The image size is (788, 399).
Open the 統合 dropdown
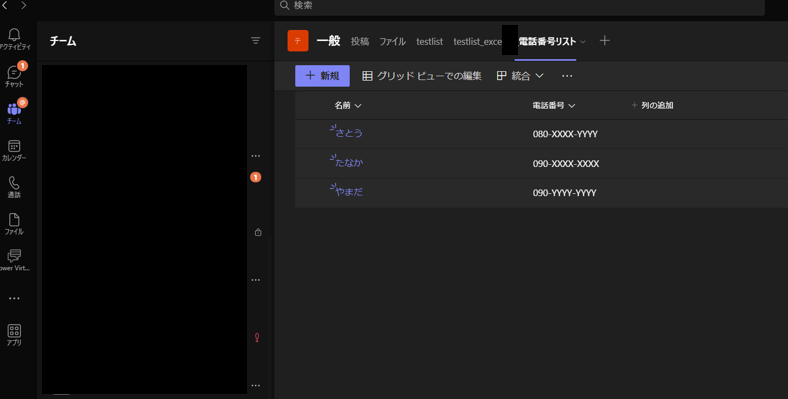pos(520,76)
